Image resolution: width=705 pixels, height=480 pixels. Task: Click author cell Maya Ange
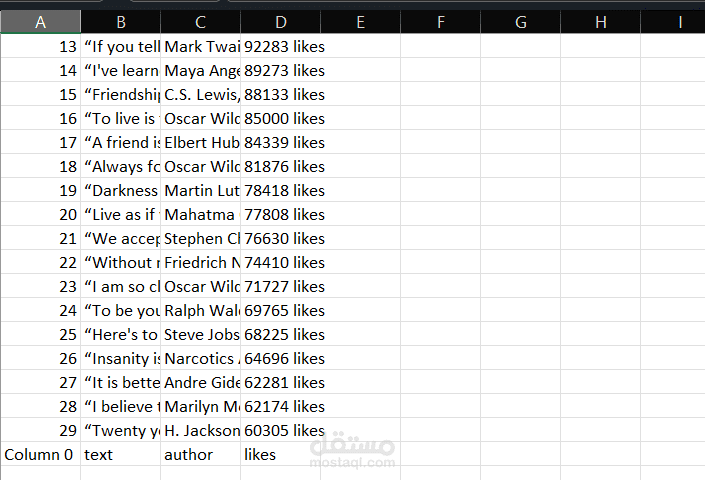pyautogui.click(x=201, y=70)
